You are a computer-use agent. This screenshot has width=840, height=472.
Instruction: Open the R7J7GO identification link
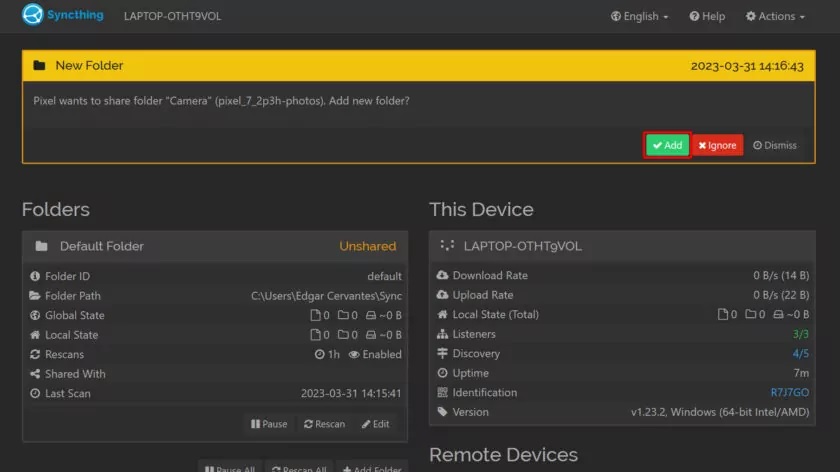click(790, 392)
